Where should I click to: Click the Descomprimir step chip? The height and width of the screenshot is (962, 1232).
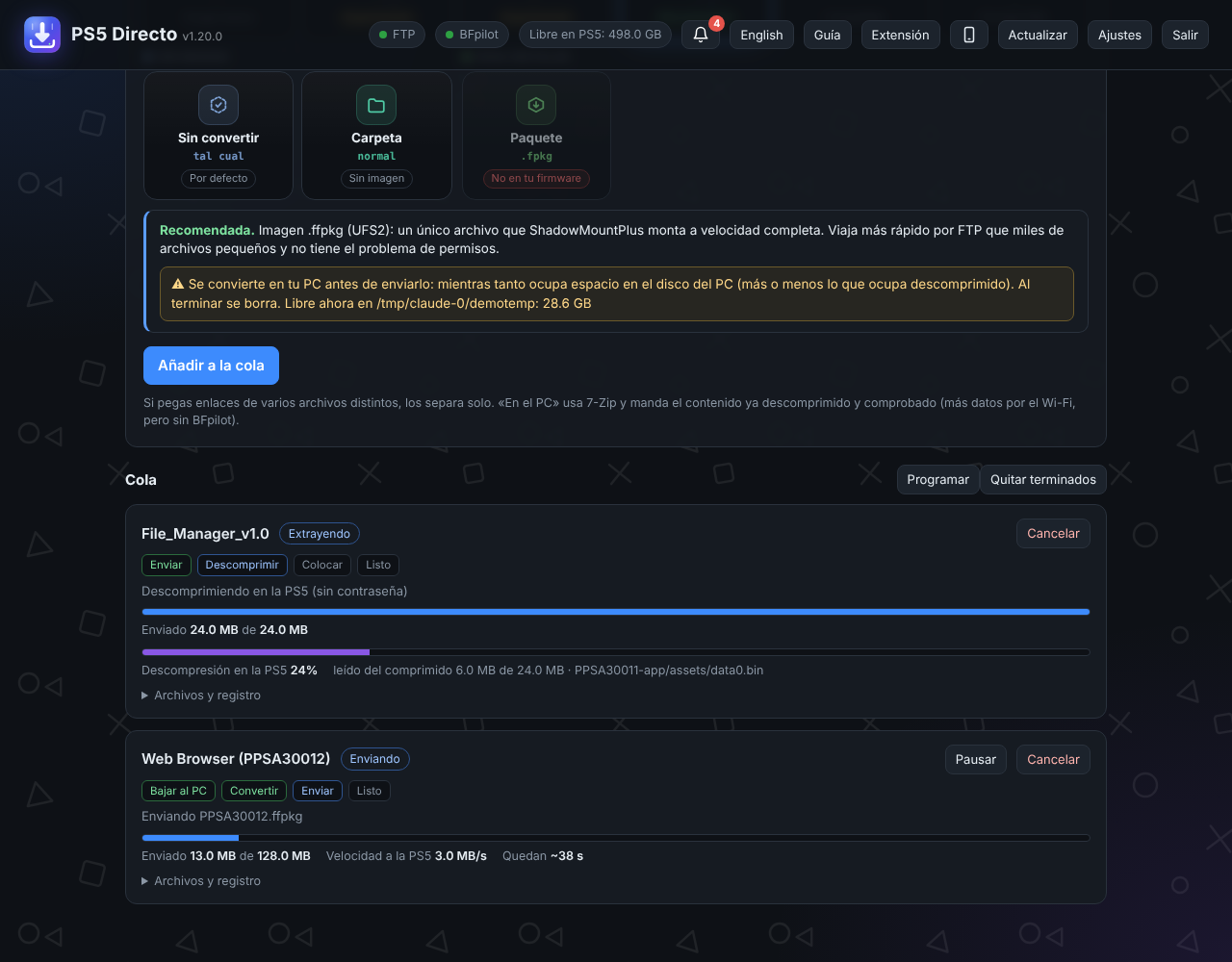point(242,565)
